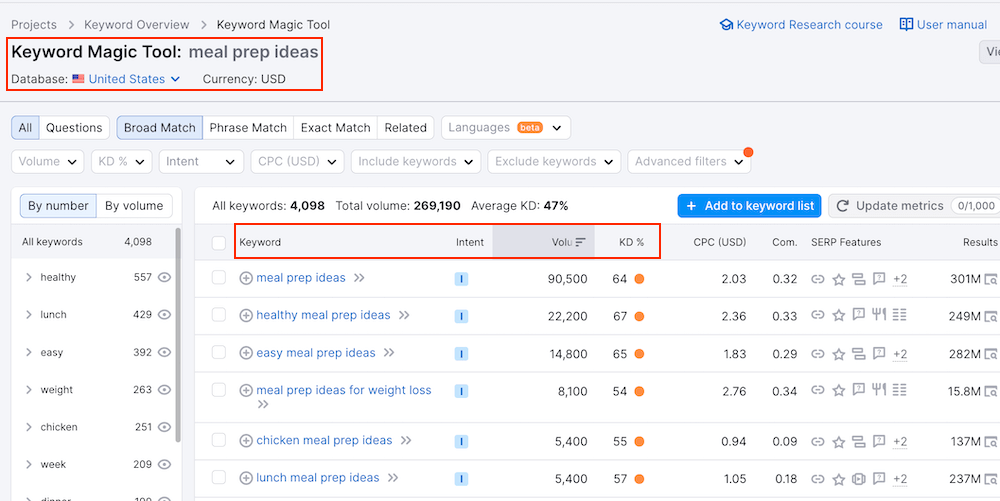Click the graduation cap Keyword Research course icon
The image size is (1000, 501).
point(726,24)
